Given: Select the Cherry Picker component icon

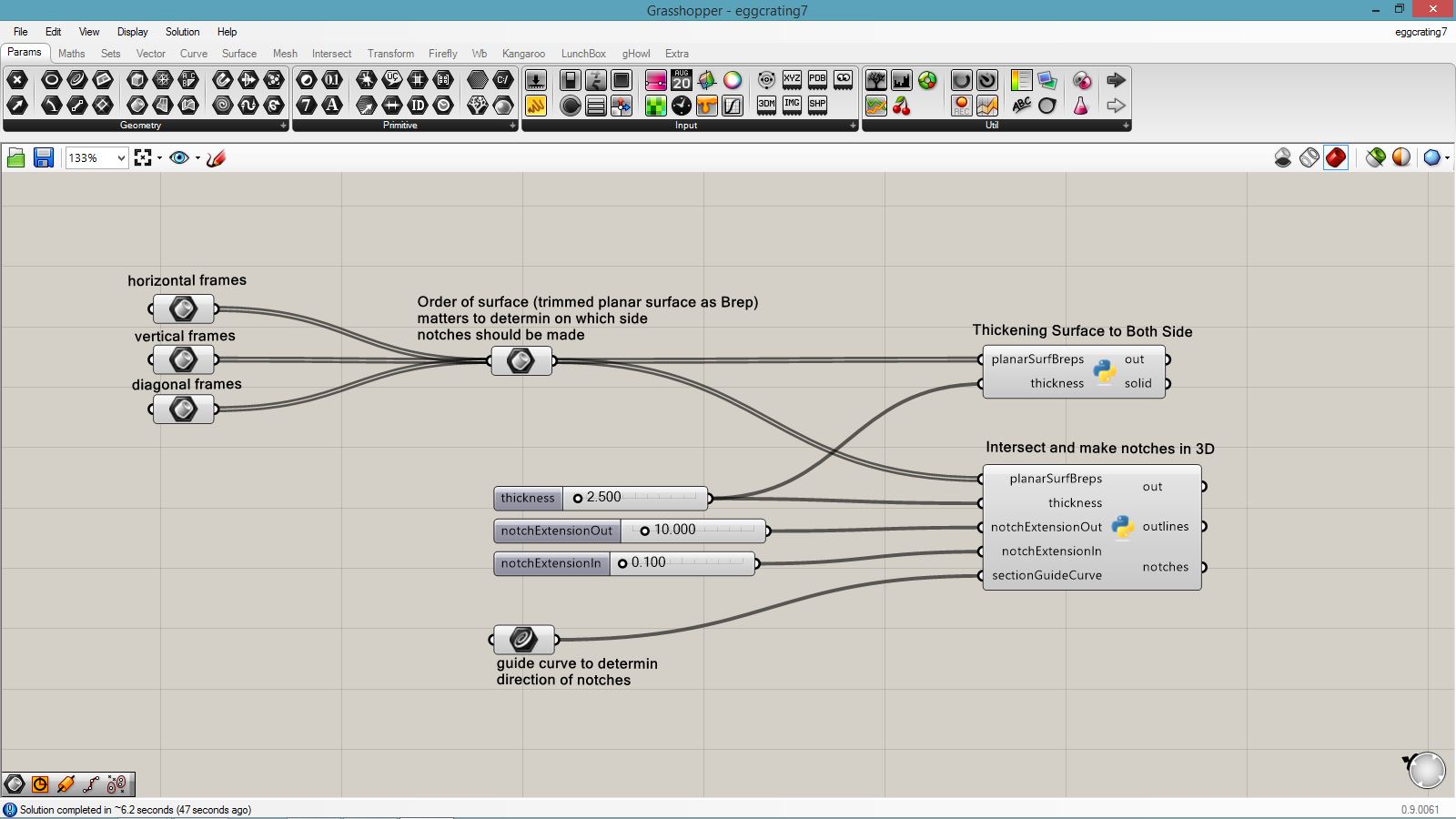Looking at the screenshot, I should click(x=902, y=106).
